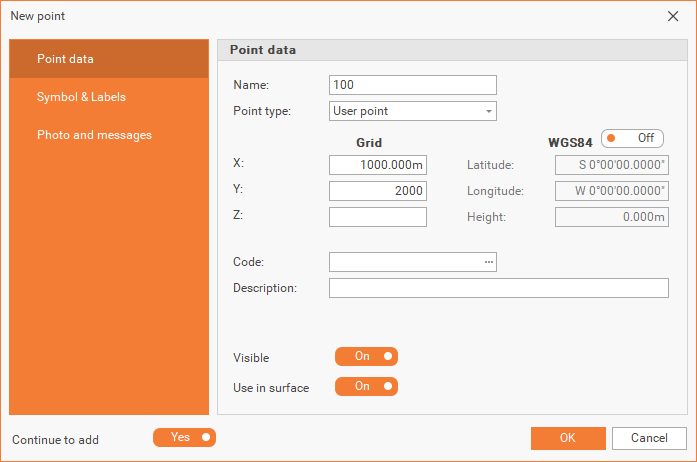The image size is (697, 462).
Task: Click the Name input field
Action: 412,85
